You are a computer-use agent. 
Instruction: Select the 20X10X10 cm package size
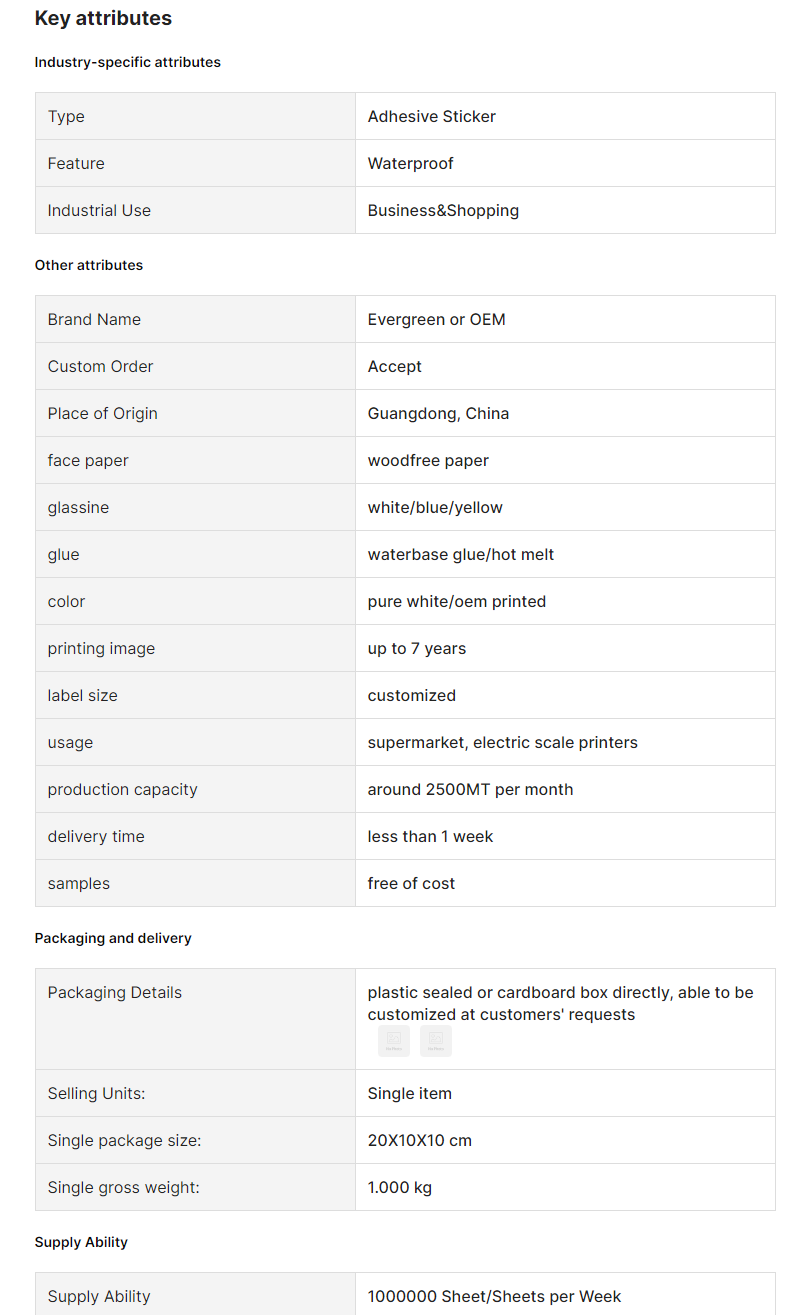click(420, 1140)
